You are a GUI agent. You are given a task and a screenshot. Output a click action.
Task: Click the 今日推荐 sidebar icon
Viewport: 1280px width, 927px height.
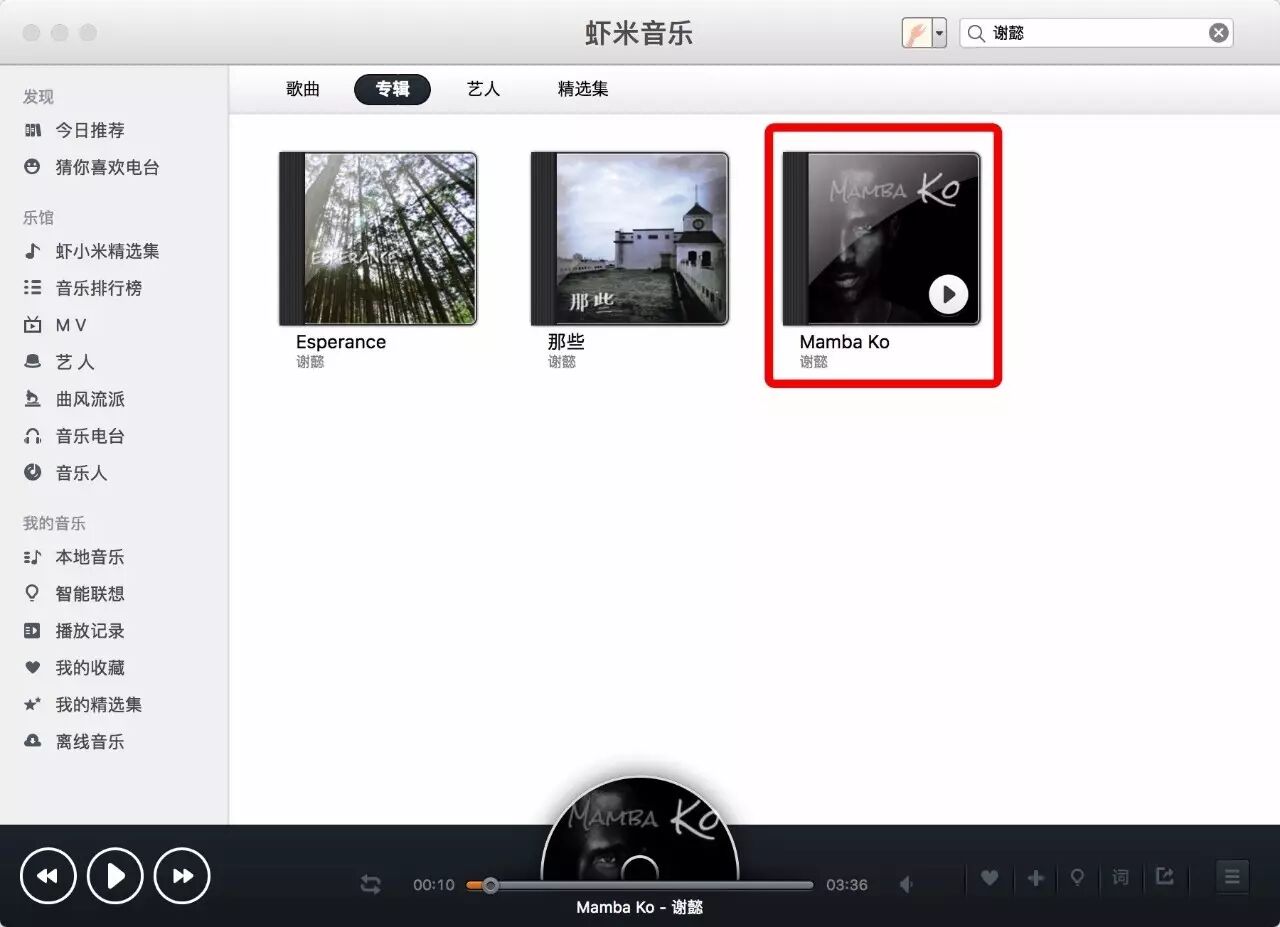click(33, 130)
